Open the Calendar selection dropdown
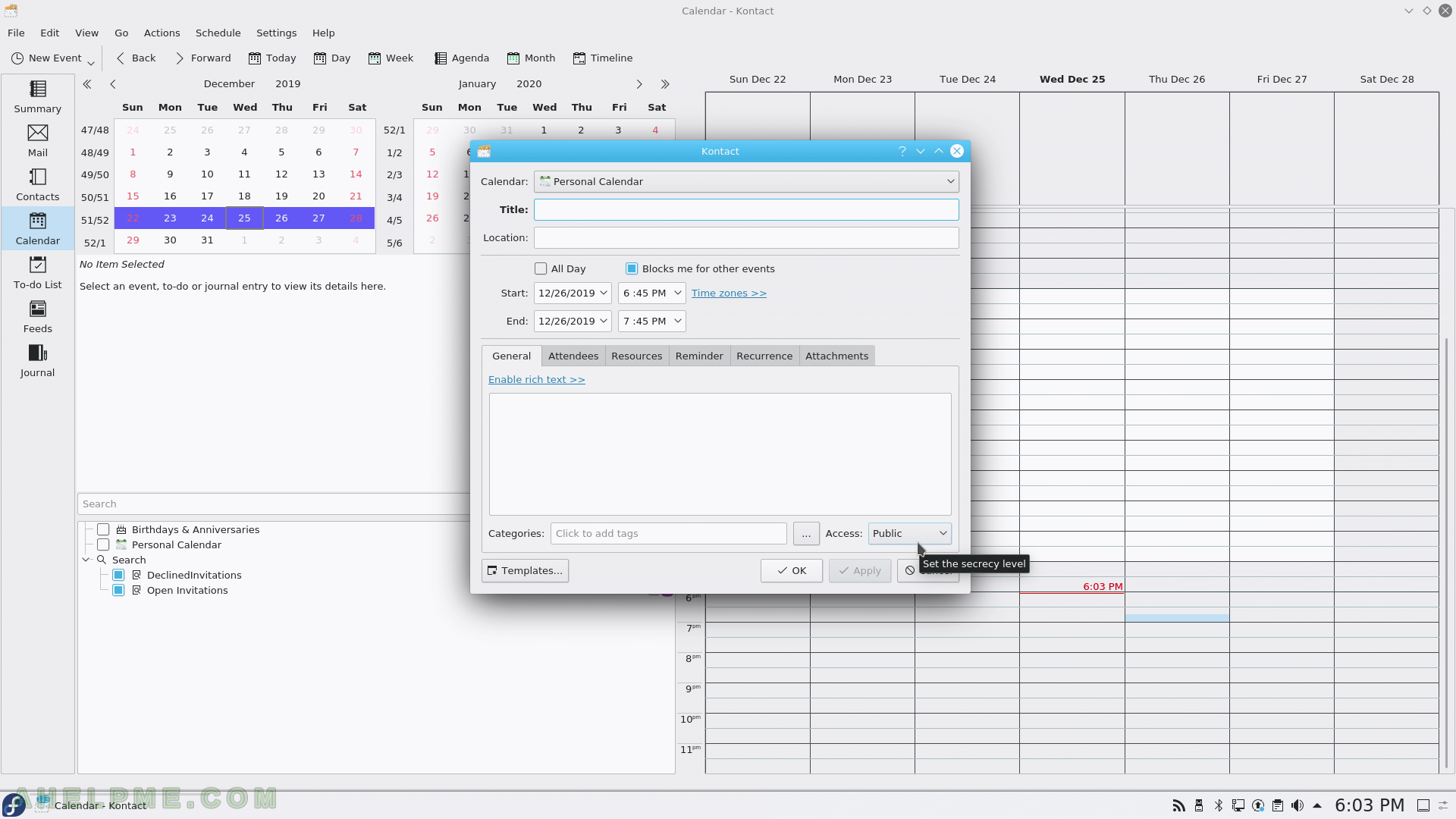The width and height of the screenshot is (1456, 819). pyautogui.click(x=746, y=181)
